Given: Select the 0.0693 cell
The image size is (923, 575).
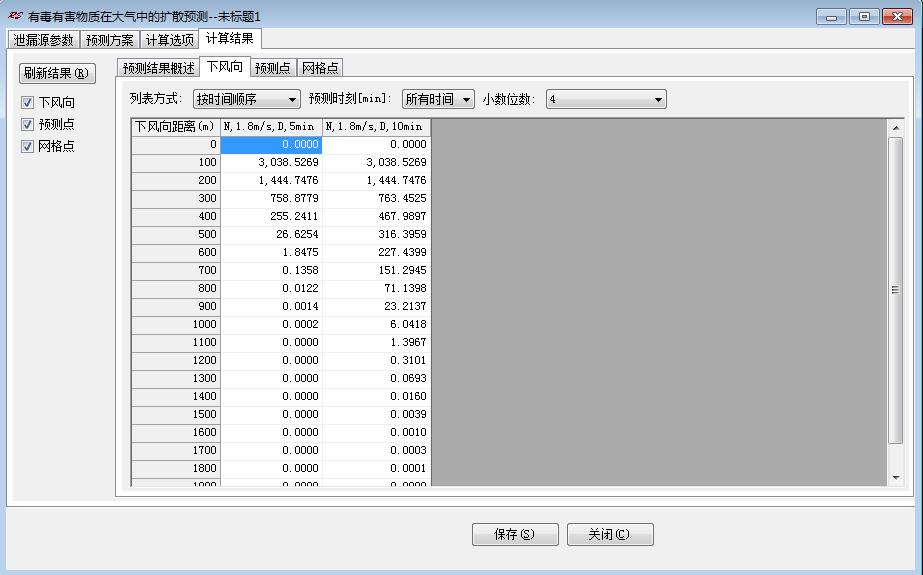Looking at the screenshot, I should click(377, 378).
